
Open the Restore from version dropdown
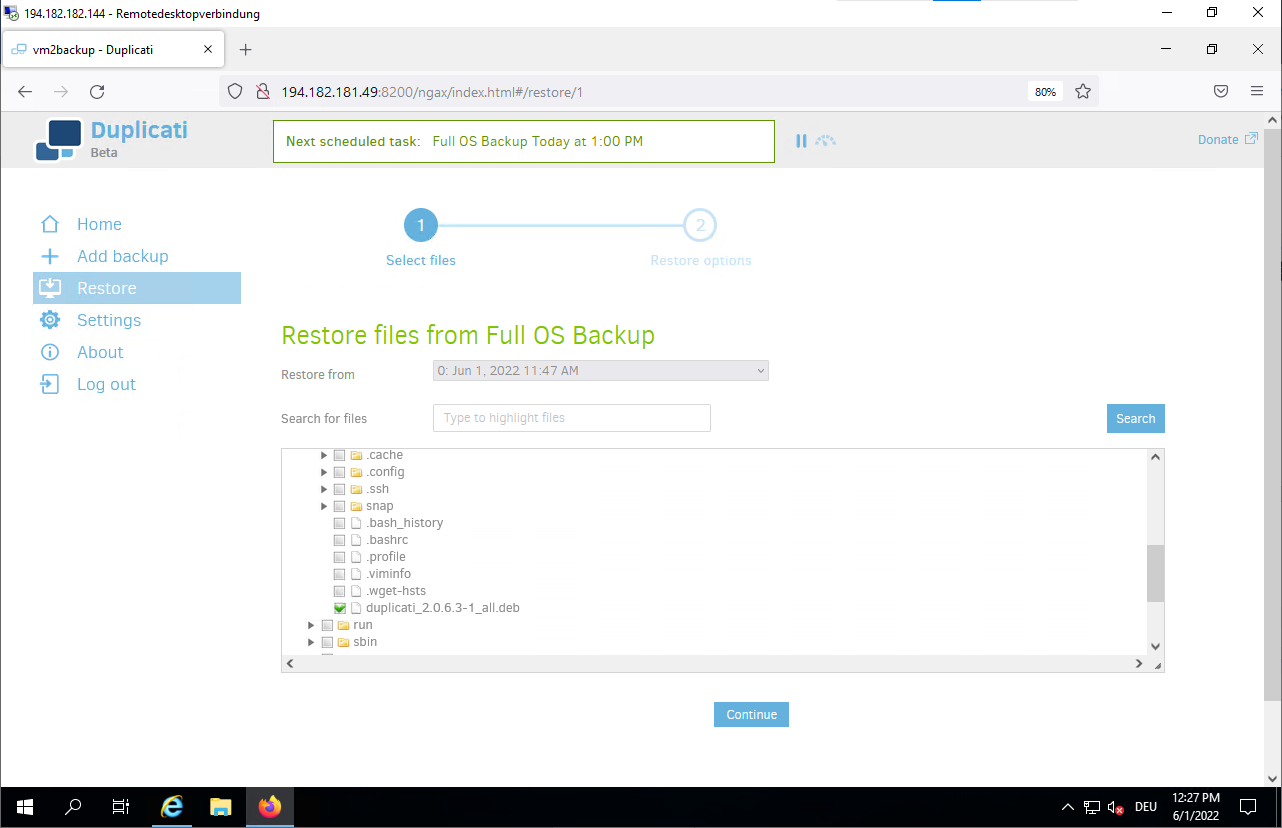click(600, 371)
